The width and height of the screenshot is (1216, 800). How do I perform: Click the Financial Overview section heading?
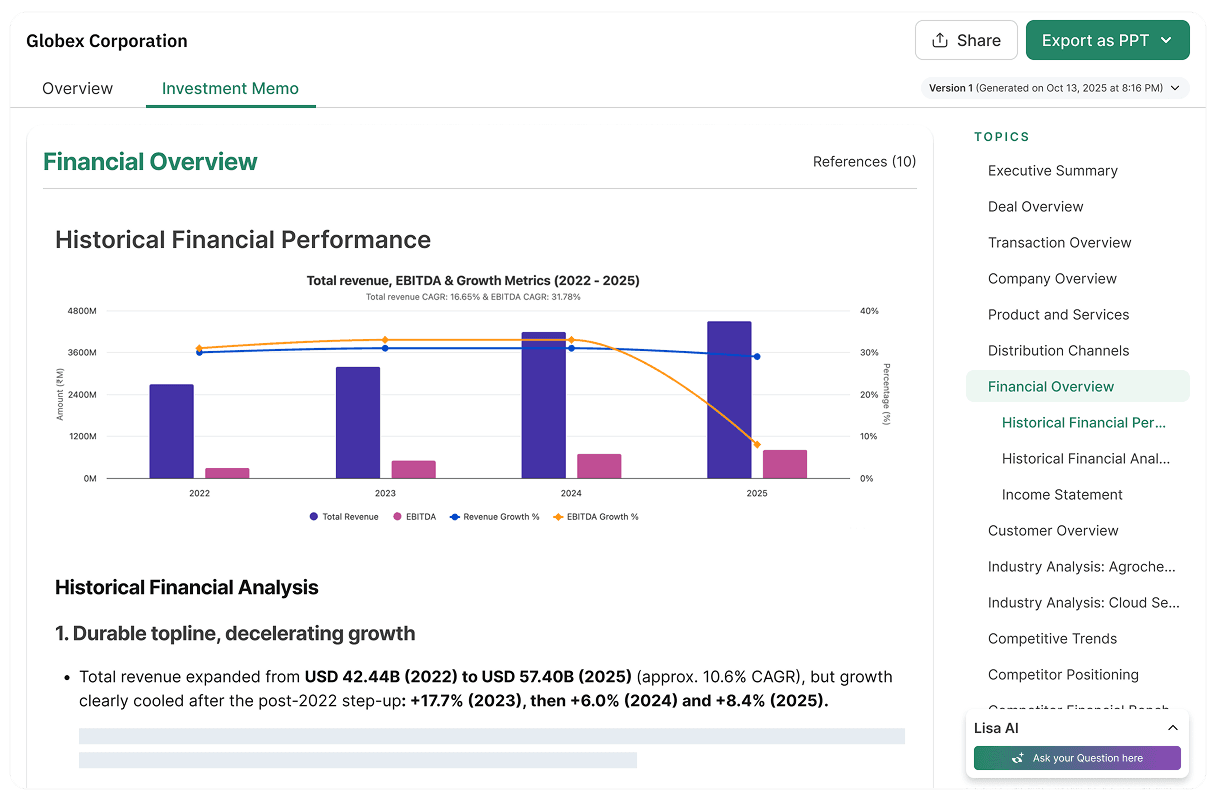point(150,162)
